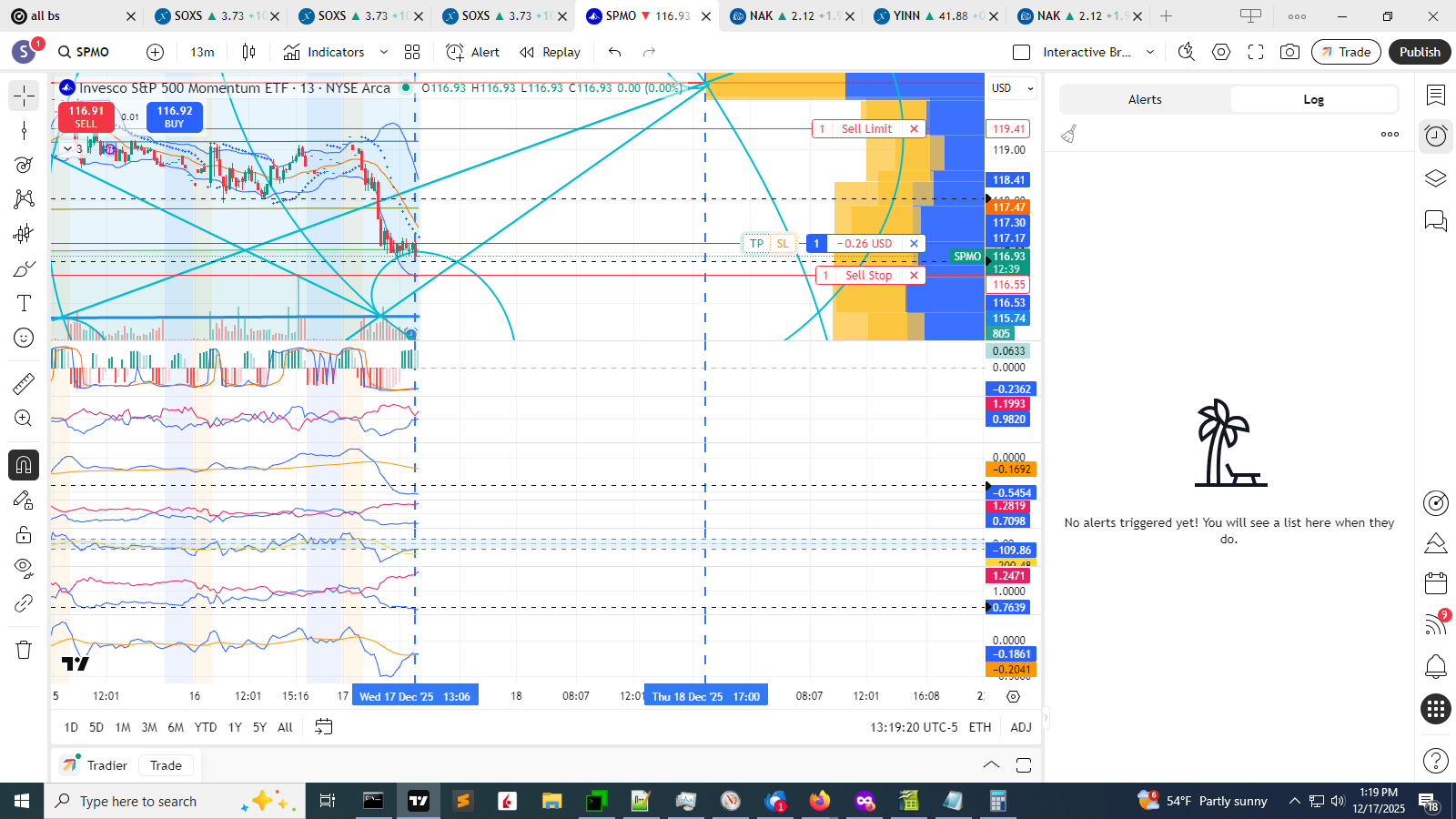Toggle magnet mode for drawings

[x=24, y=465]
